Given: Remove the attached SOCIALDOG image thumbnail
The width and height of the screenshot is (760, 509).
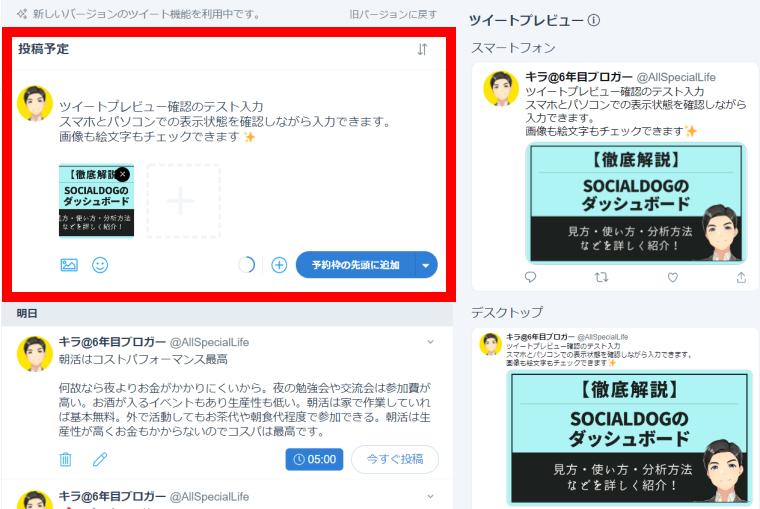Looking at the screenshot, I should 122,174.
